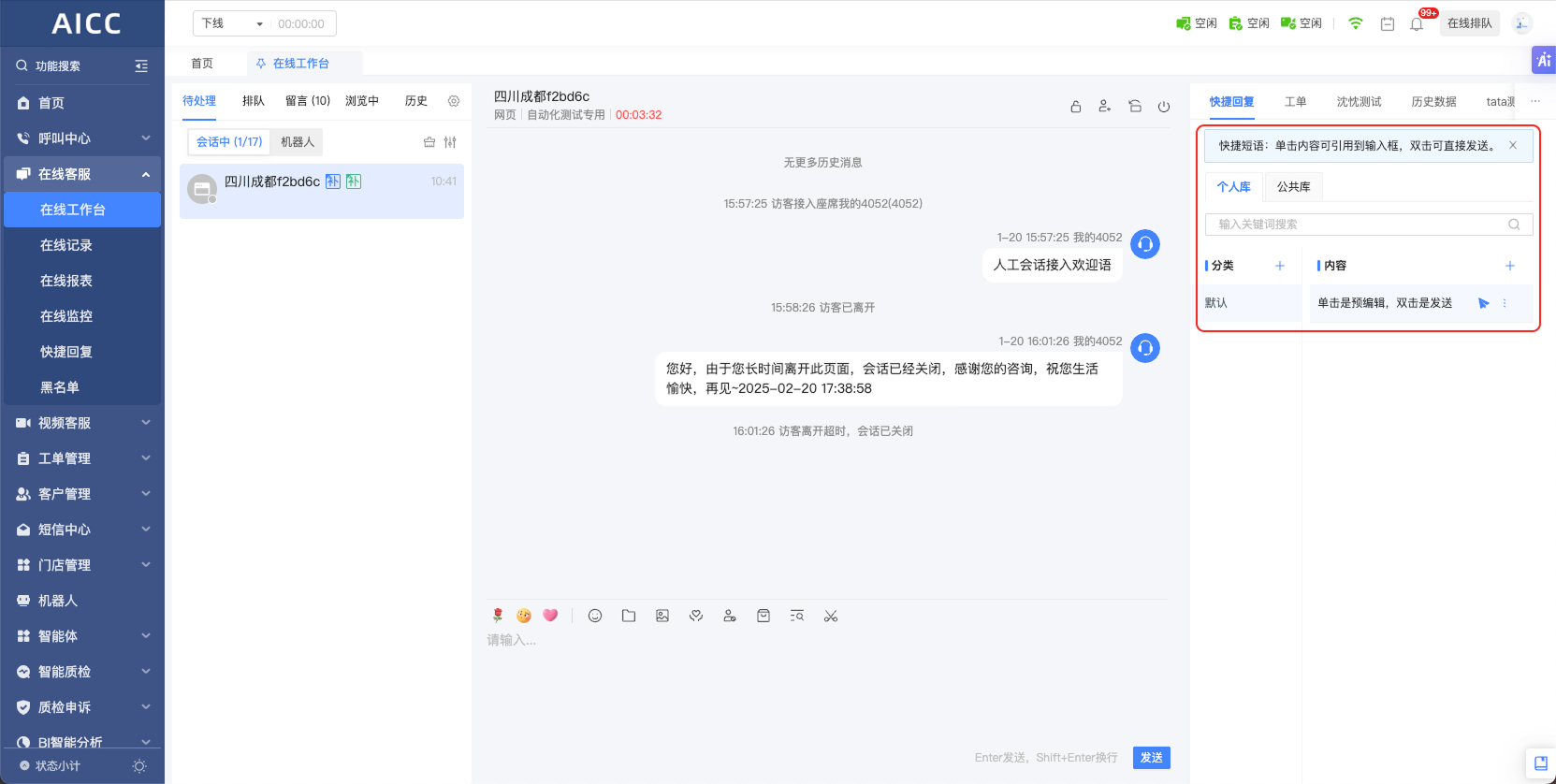Expand the 呼叫中心 menu
This screenshot has height=784, width=1556.
pyautogui.click(x=82, y=138)
